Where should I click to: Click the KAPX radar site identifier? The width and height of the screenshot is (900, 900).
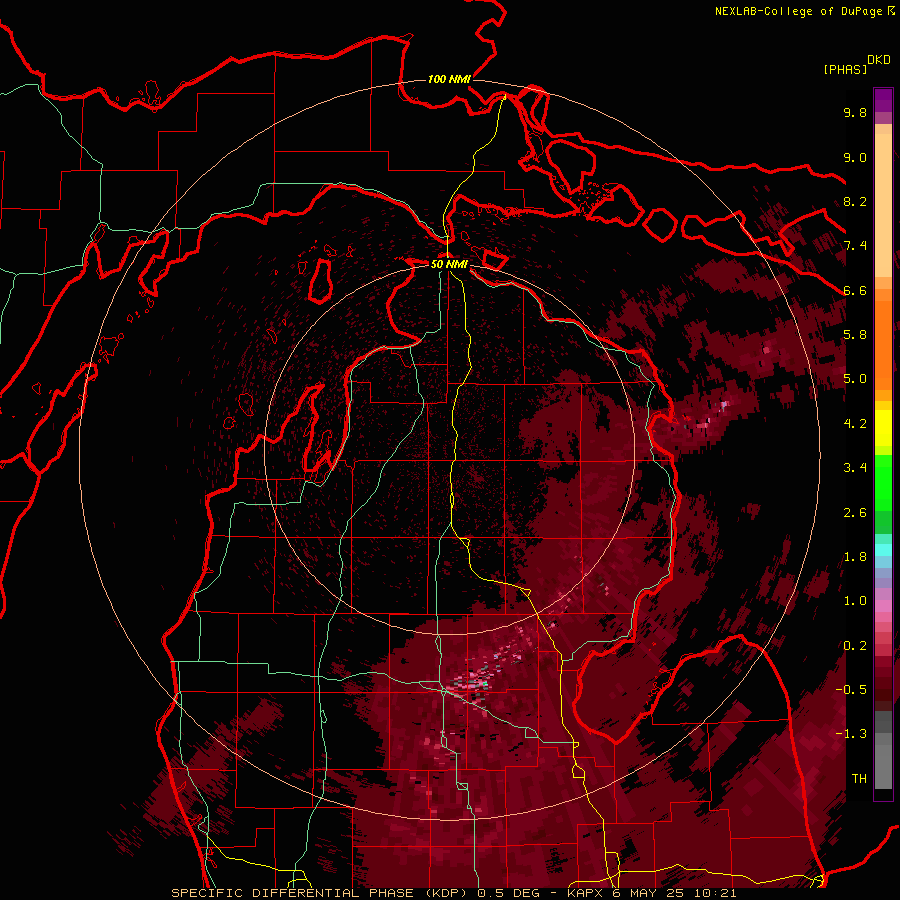click(586, 893)
